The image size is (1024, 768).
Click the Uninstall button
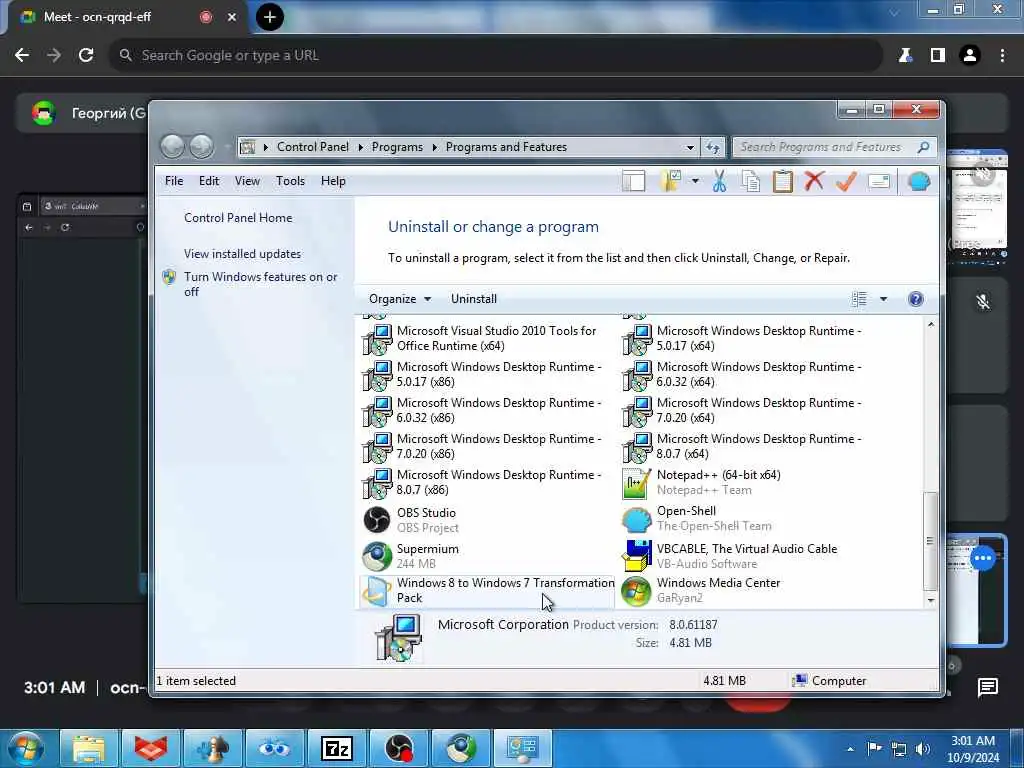tap(473, 299)
